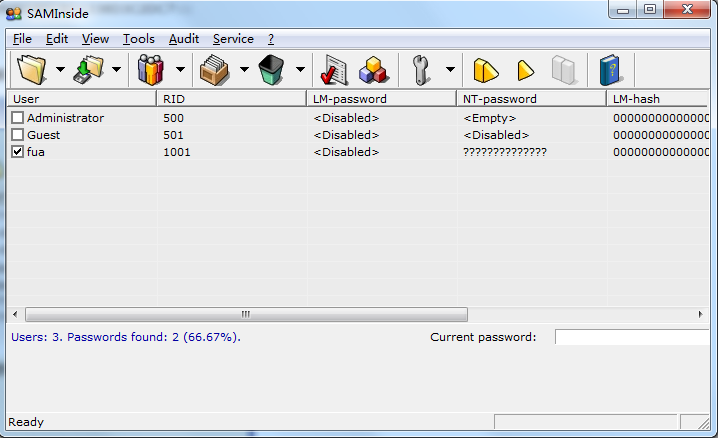Click the colored cubes icon

374,70
